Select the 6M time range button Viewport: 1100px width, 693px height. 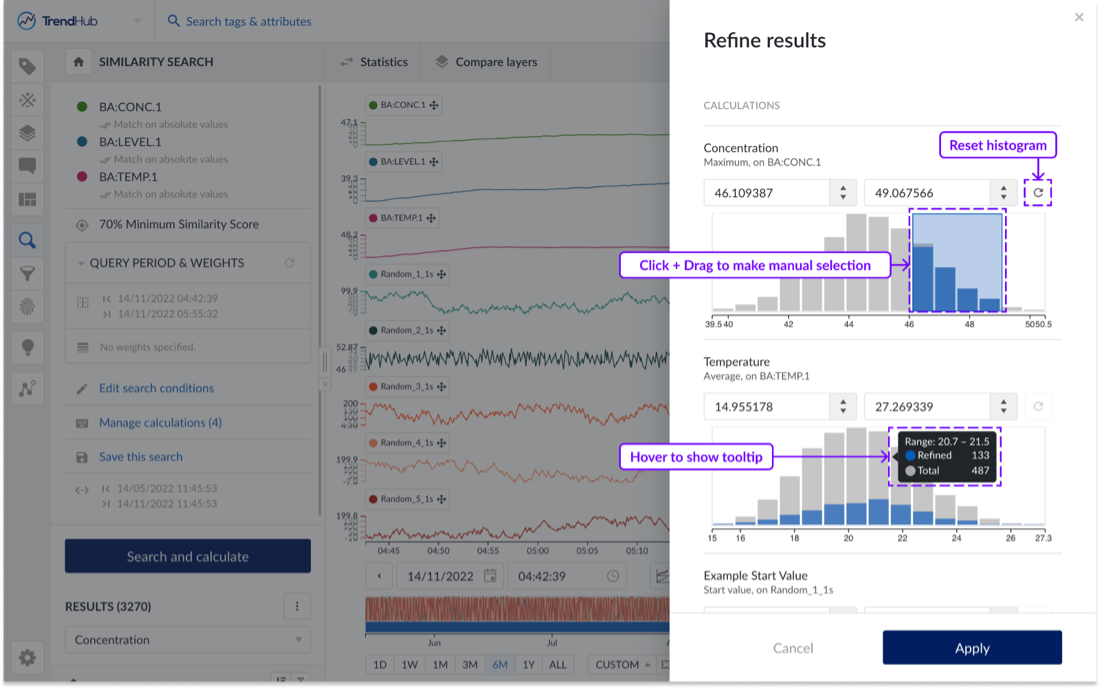point(499,665)
